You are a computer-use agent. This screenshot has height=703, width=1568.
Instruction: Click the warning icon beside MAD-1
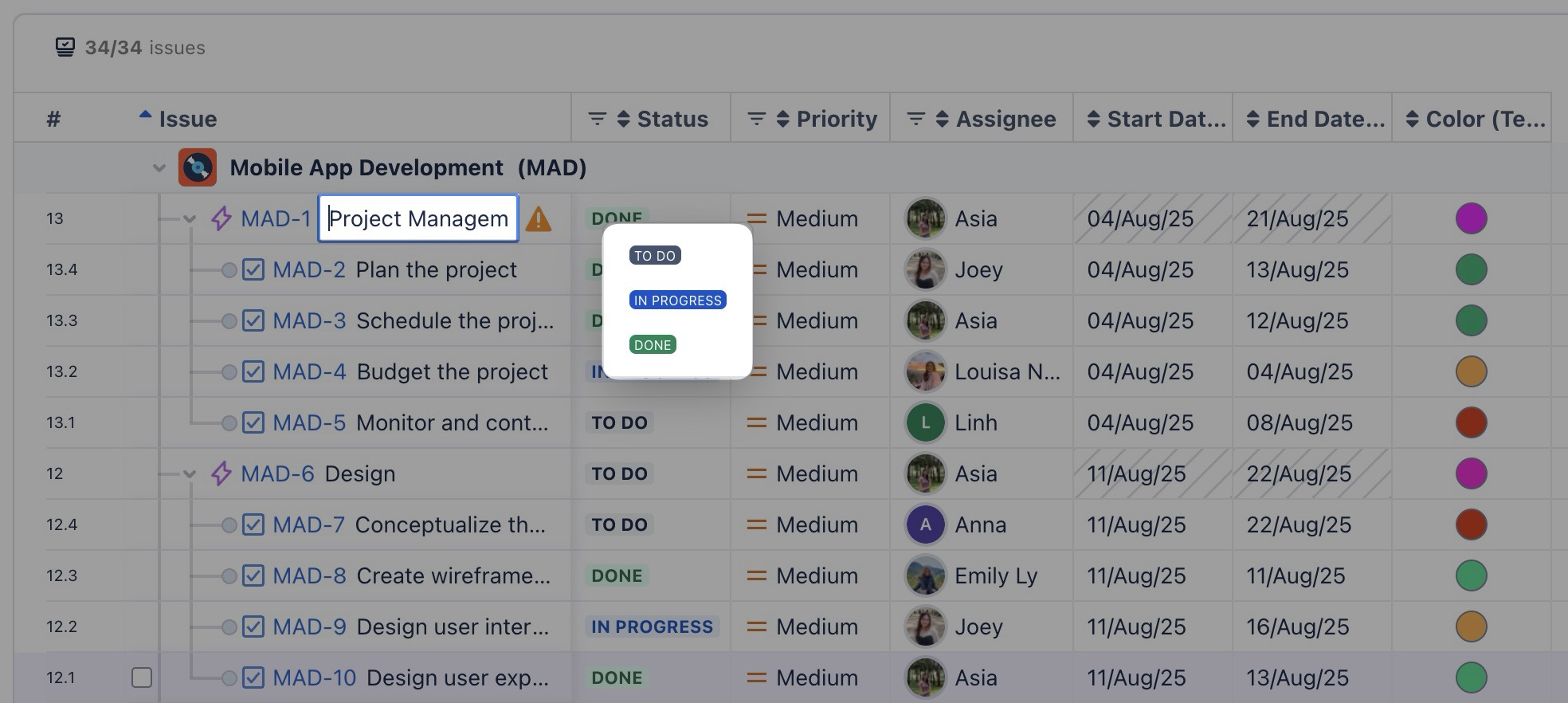click(539, 219)
